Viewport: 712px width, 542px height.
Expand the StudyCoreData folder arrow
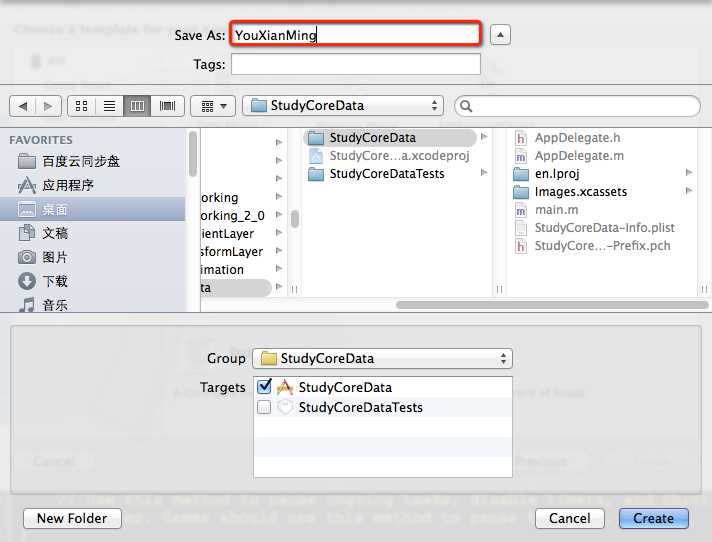coord(484,137)
